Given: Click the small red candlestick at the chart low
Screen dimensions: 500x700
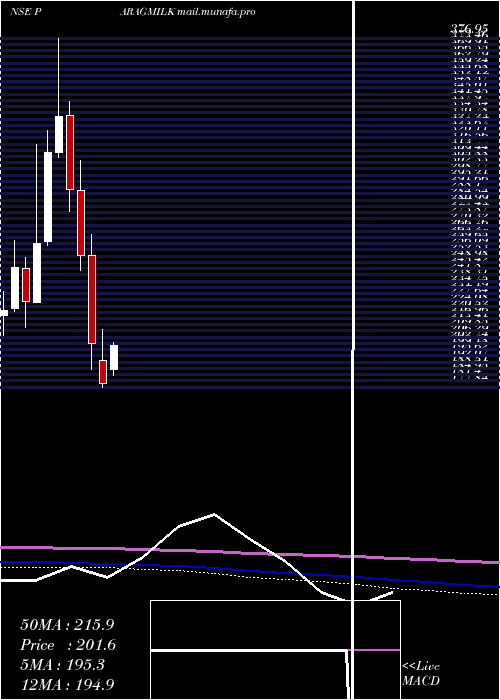Looking at the screenshot, I should coord(103,371).
